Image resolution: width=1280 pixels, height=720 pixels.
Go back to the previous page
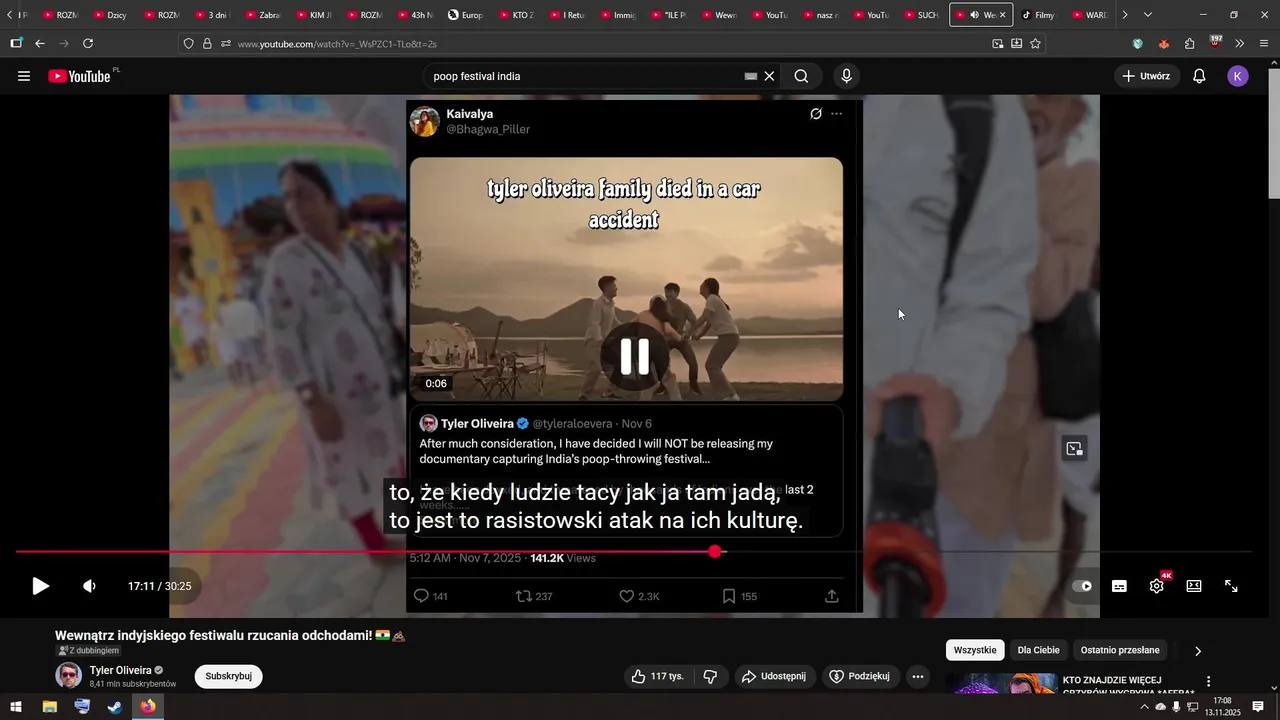[40, 44]
